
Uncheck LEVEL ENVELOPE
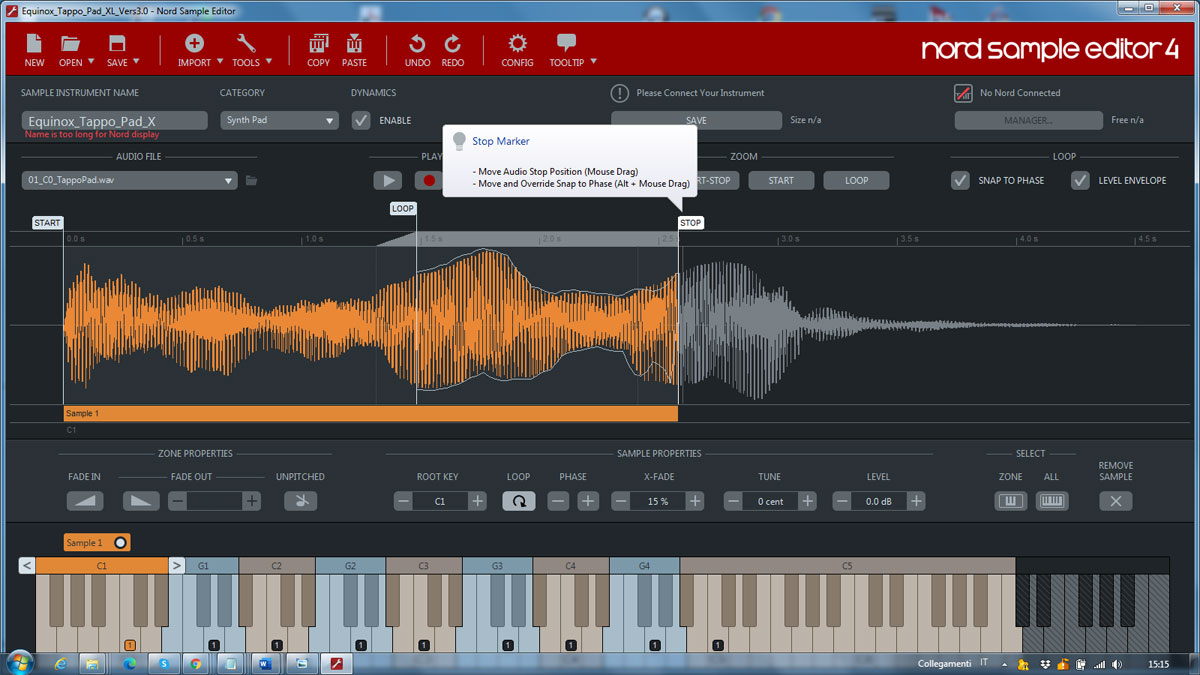[x=1080, y=181]
